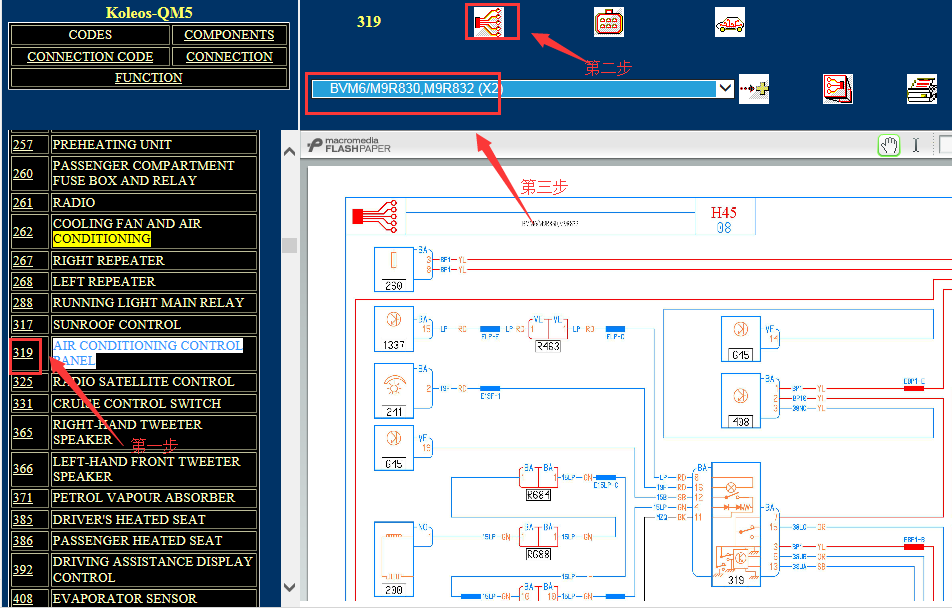This screenshot has height=608, width=952.
Task: Click the add-arrow icon next to dropdown
Action: [x=754, y=89]
